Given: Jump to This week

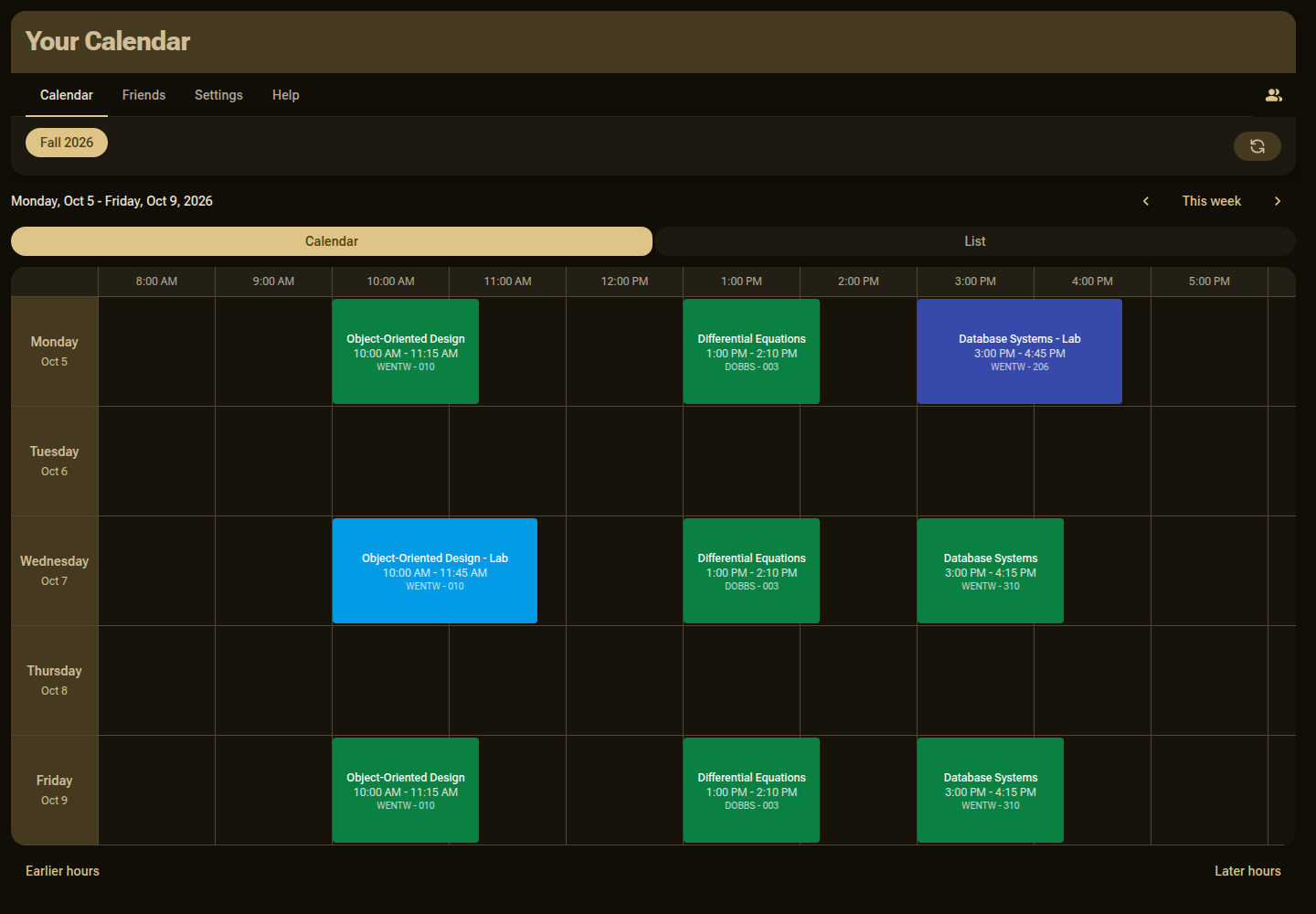Looking at the screenshot, I should pos(1212,201).
